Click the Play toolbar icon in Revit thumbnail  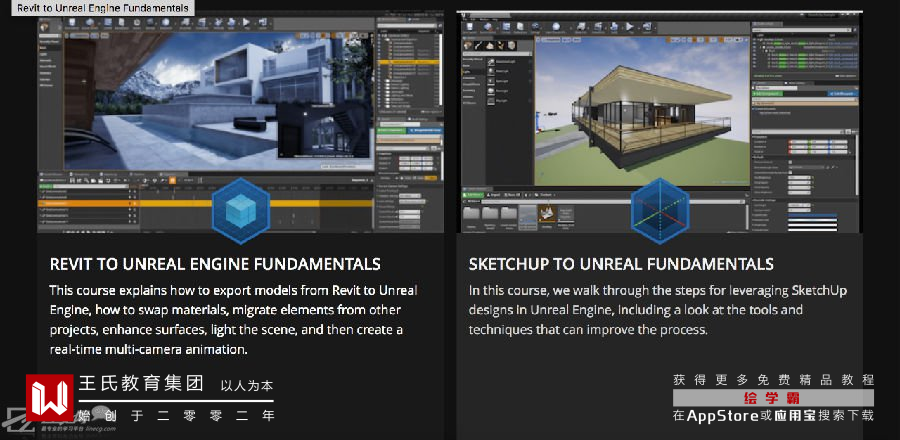[x=247, y=24]
